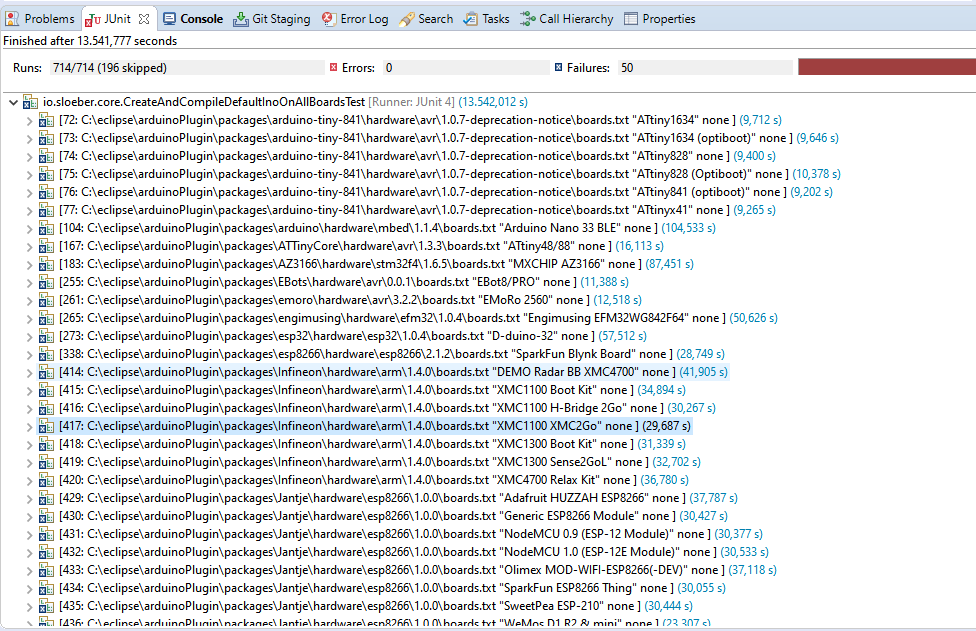Open the Tasks view tab
Image resolution: width=976 pixels, height=631 pixels.
click(x=487, y=19)
